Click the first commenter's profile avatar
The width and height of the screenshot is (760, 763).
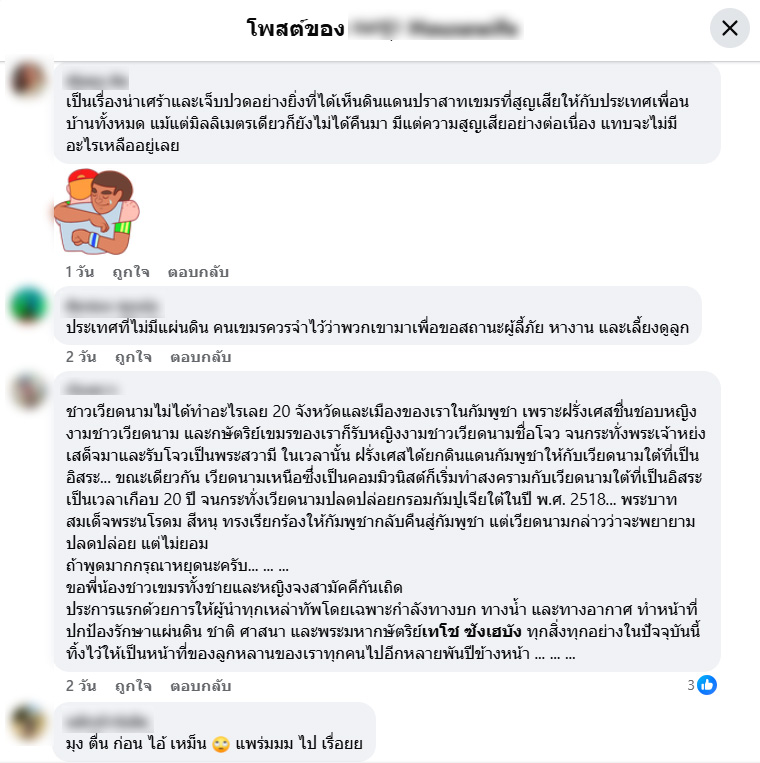[27, 78]
